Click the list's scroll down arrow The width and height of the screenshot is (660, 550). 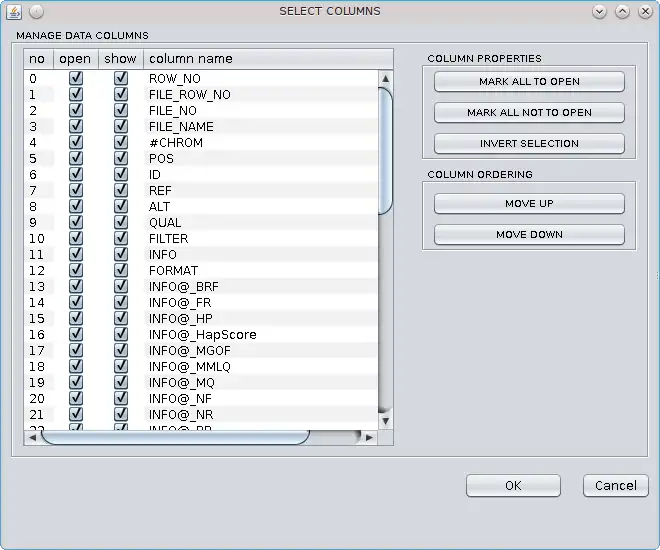tap(386, 421)
